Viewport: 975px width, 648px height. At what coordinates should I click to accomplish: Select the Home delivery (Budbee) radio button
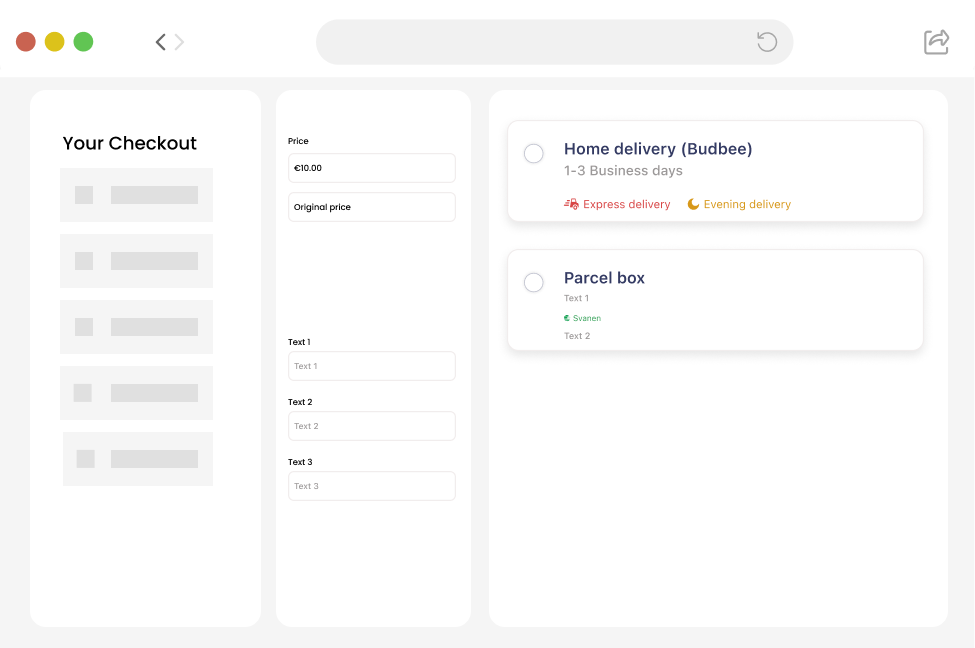(x=534, y=153)
